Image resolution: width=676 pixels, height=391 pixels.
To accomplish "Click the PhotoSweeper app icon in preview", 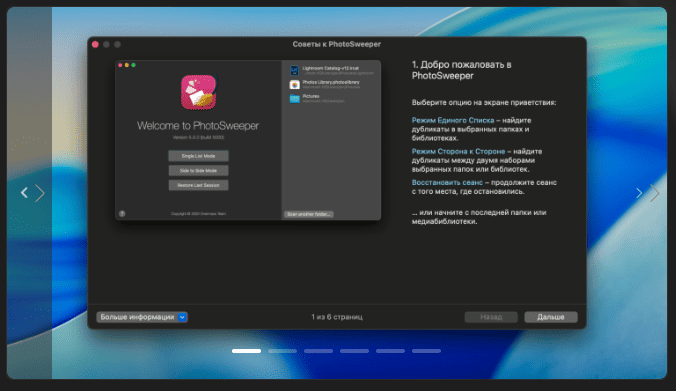I will [198, 92].
